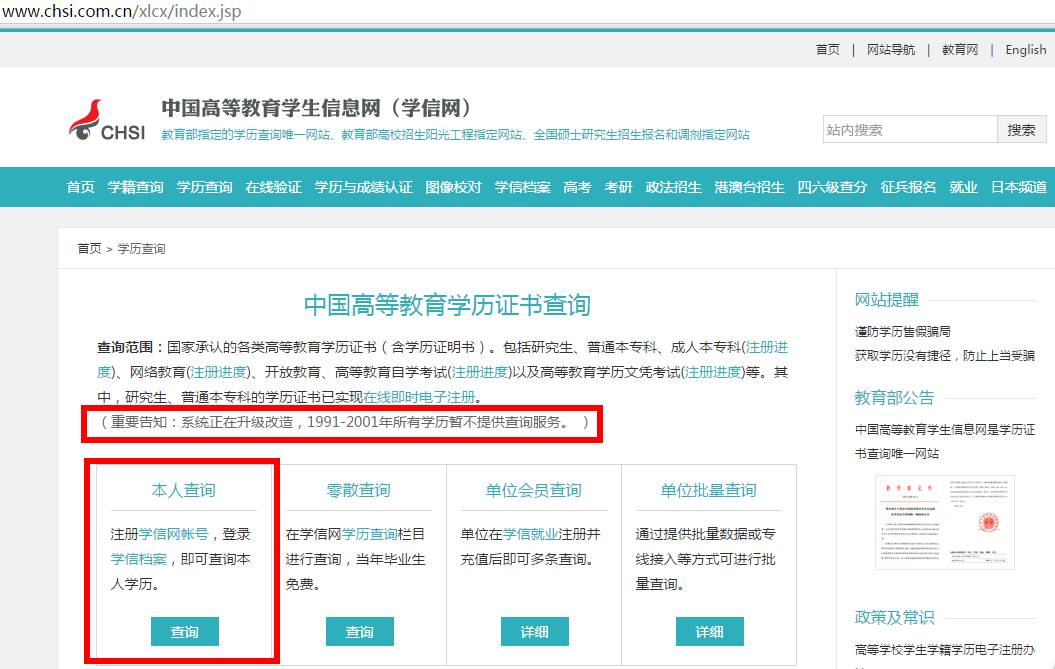Click the 重要告知 system upgrade notice text
The height and width of the screenshot is (669, 1055).
(x=344, y=423)
